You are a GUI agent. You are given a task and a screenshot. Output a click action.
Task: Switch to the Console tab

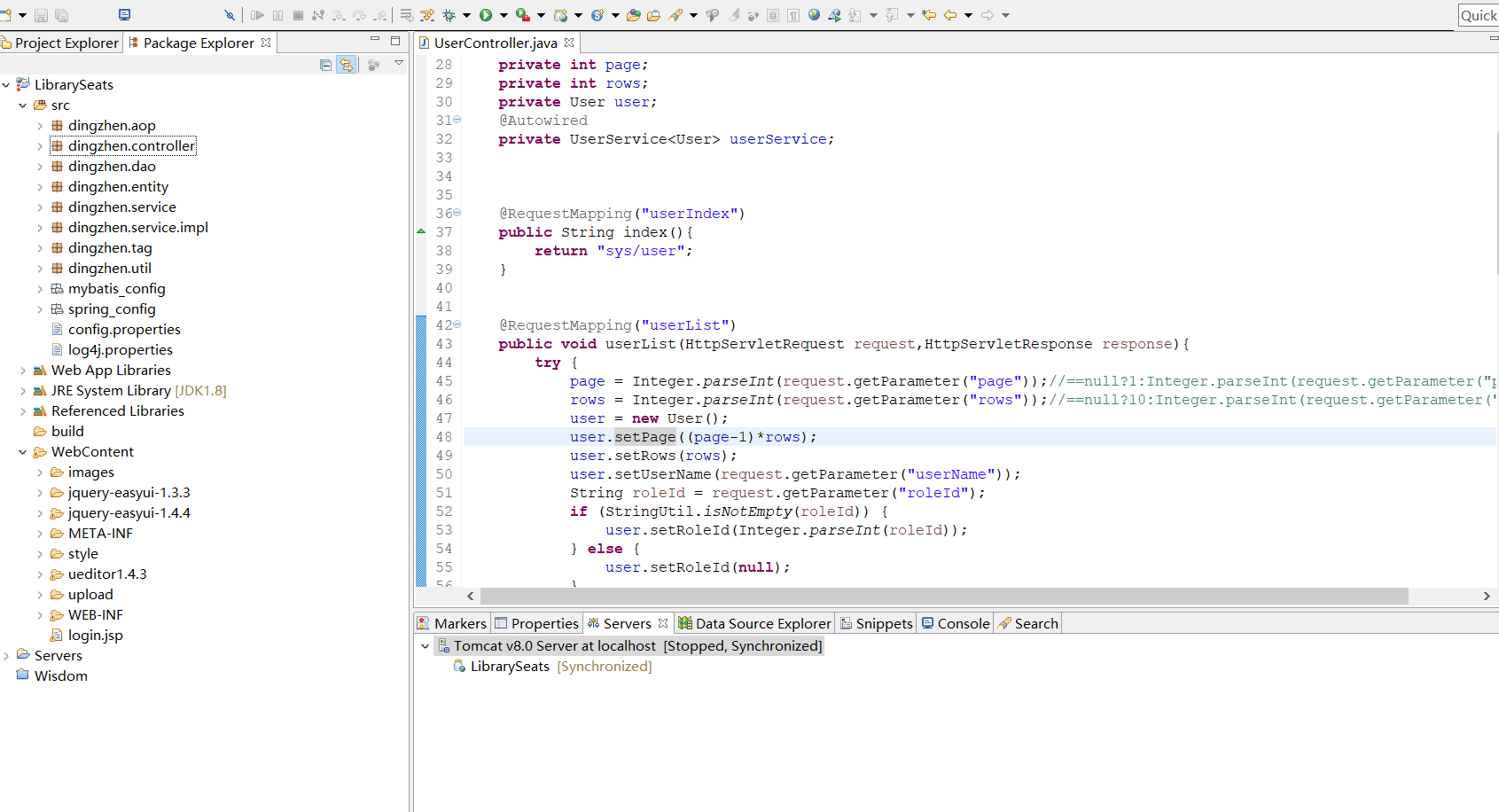956,623
